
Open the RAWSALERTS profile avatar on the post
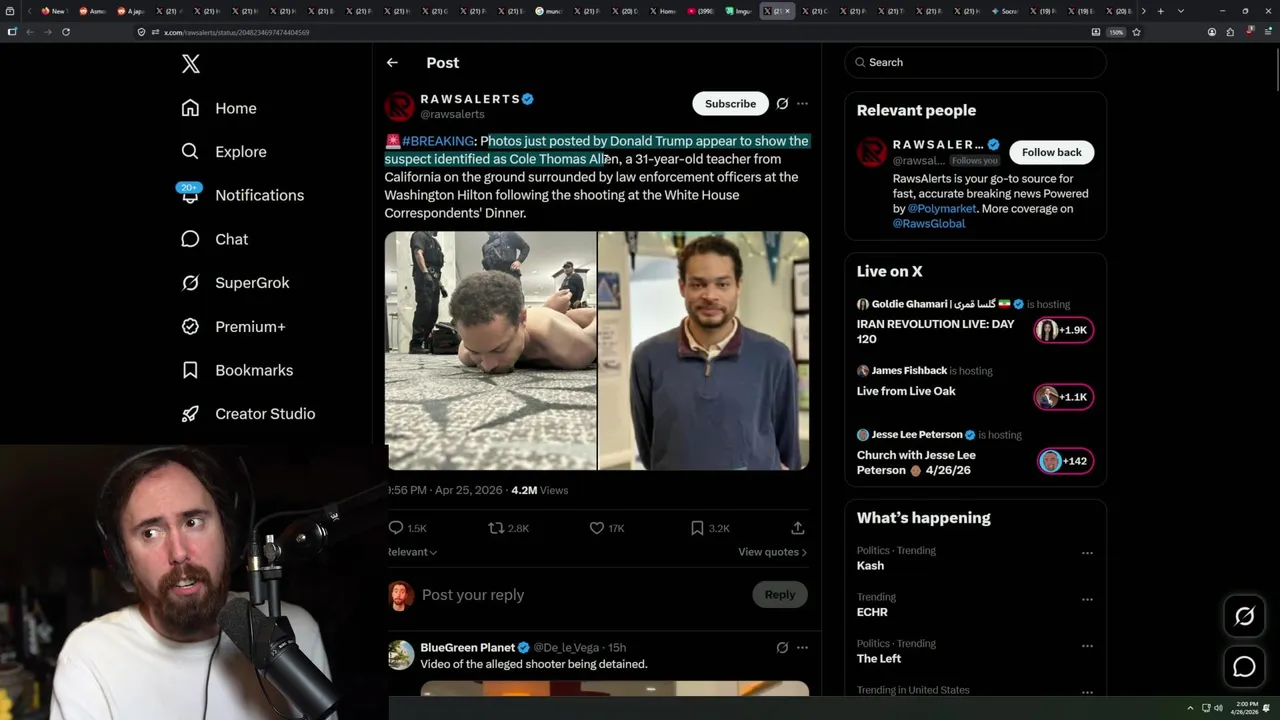tap(399, 106)
